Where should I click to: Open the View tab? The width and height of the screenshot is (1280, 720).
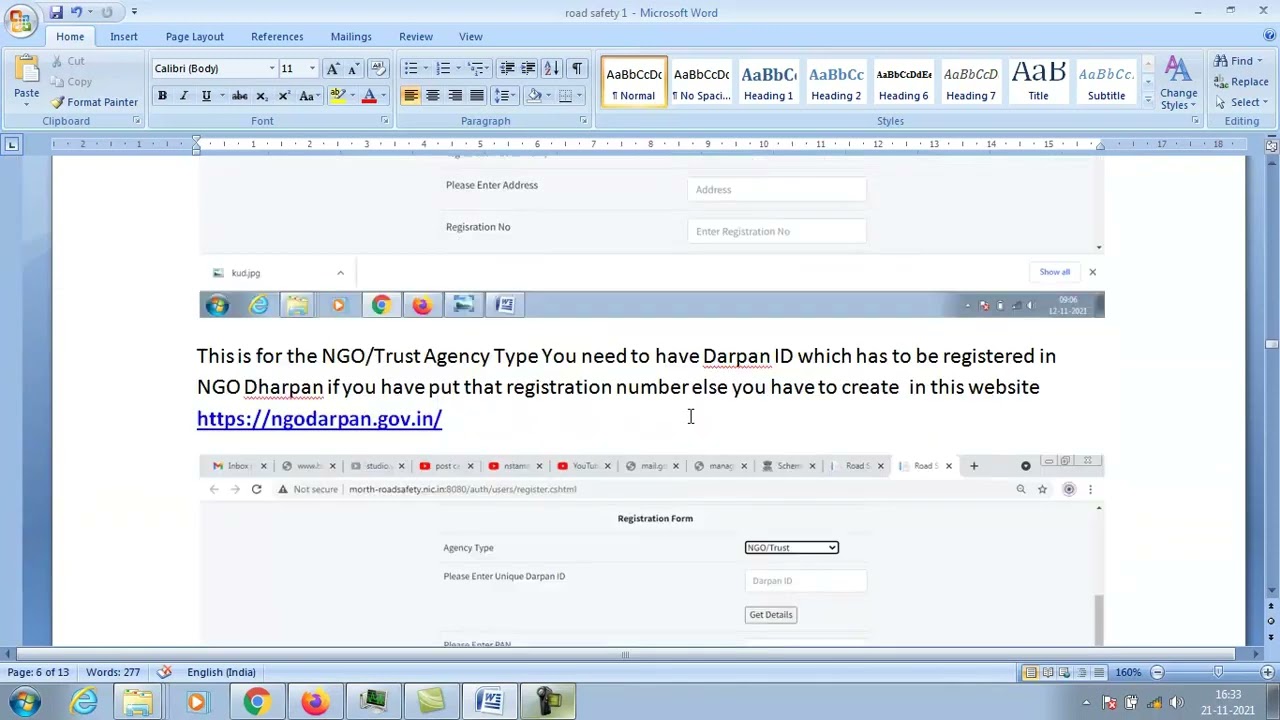[x=470, y=37]
